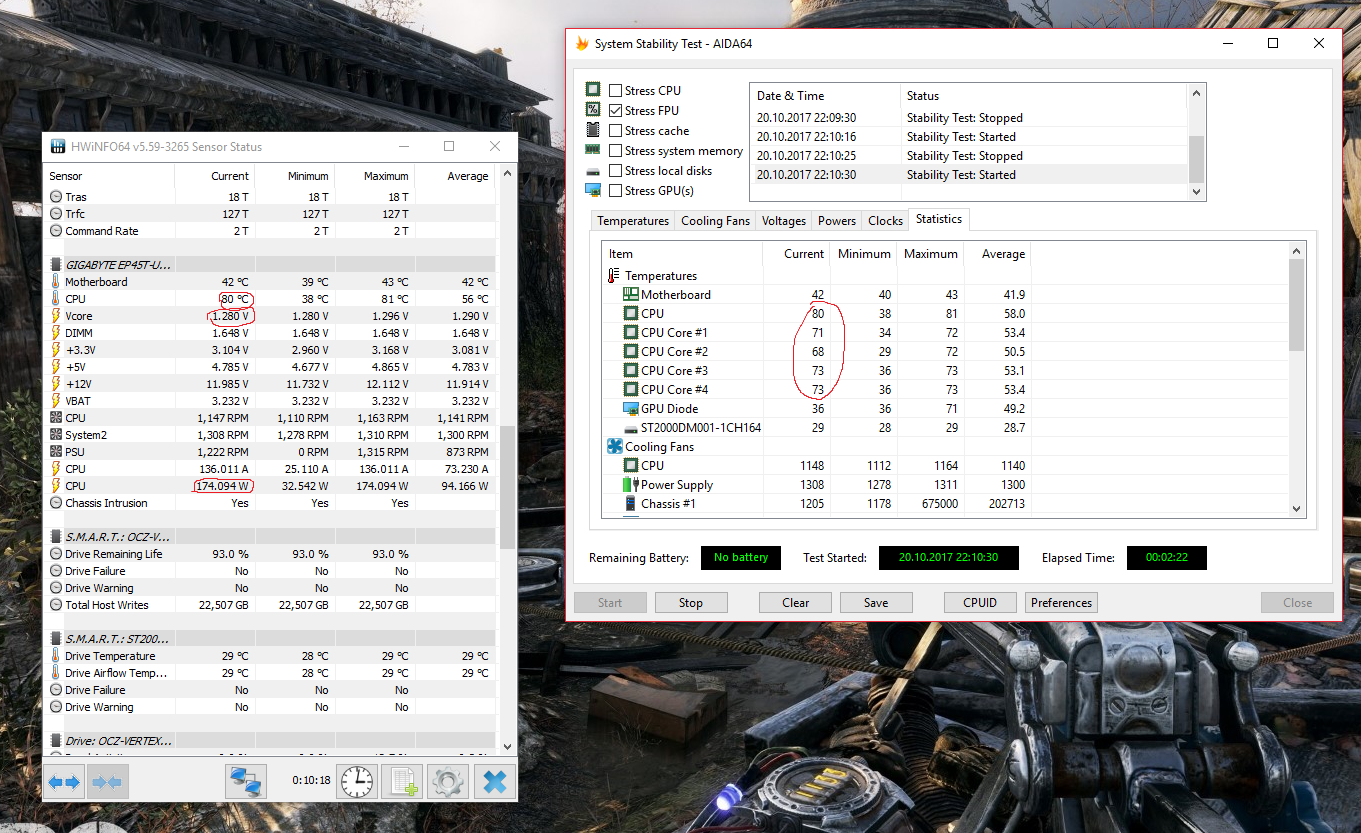1361x833 pixels.
Task: Click the thermometer icon of Temperatures group in AIDA64
Action: 614,276
